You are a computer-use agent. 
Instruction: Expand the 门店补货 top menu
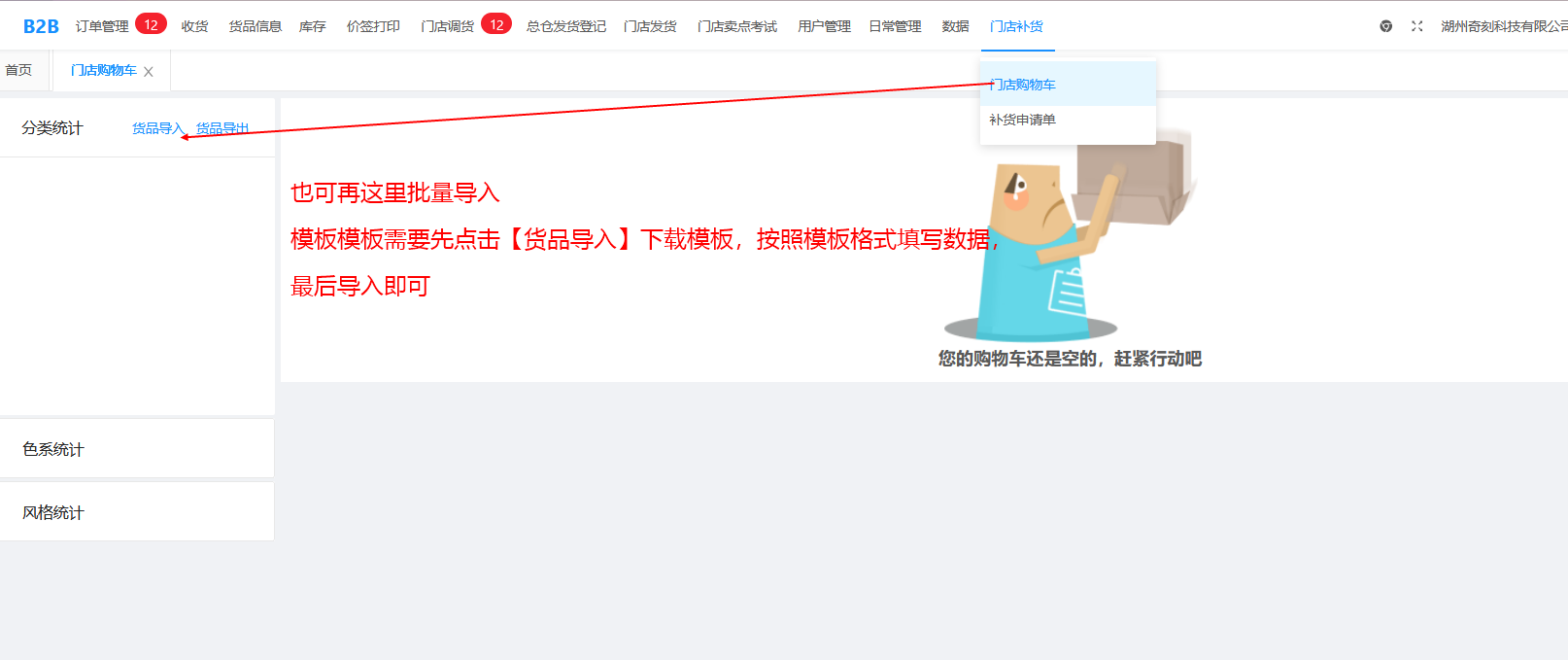tap(1016, 26)
